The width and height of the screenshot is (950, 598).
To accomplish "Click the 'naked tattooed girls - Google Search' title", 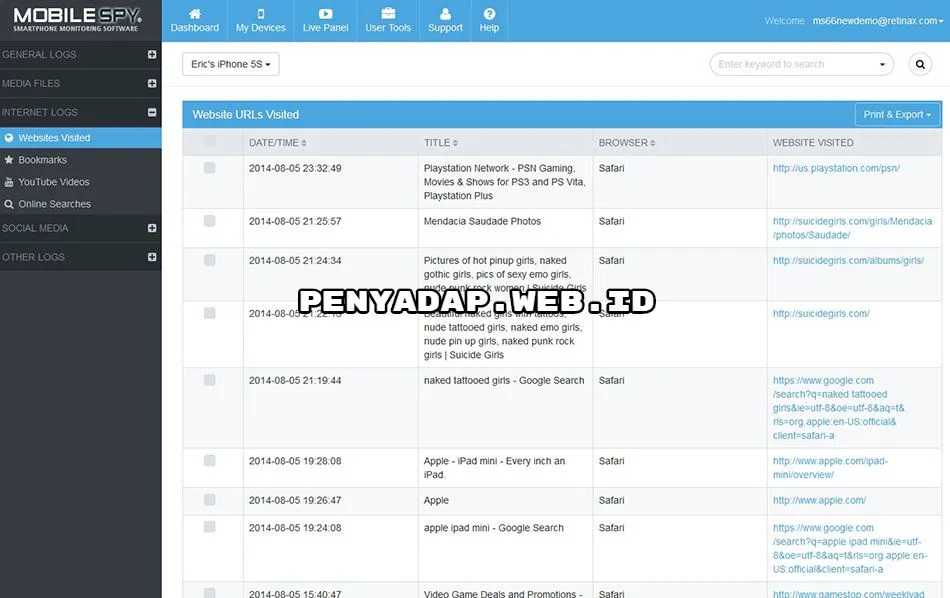I will click(504, 380).
